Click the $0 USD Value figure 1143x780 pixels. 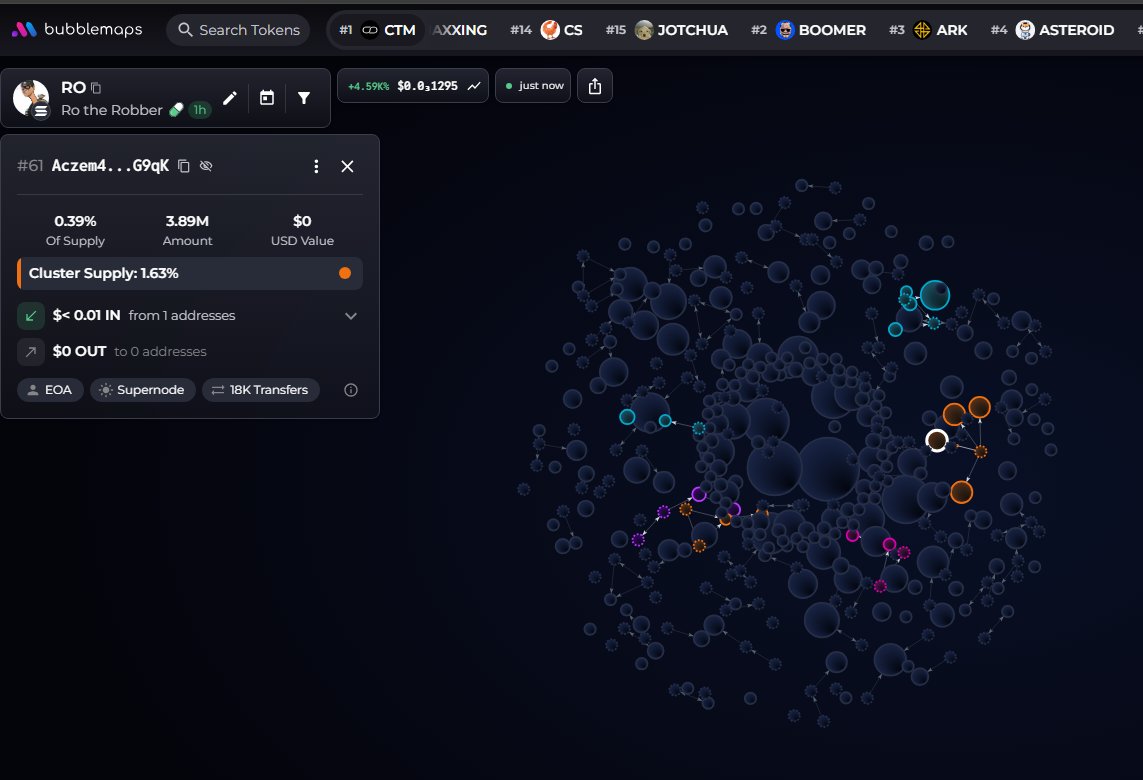(302, 221)
